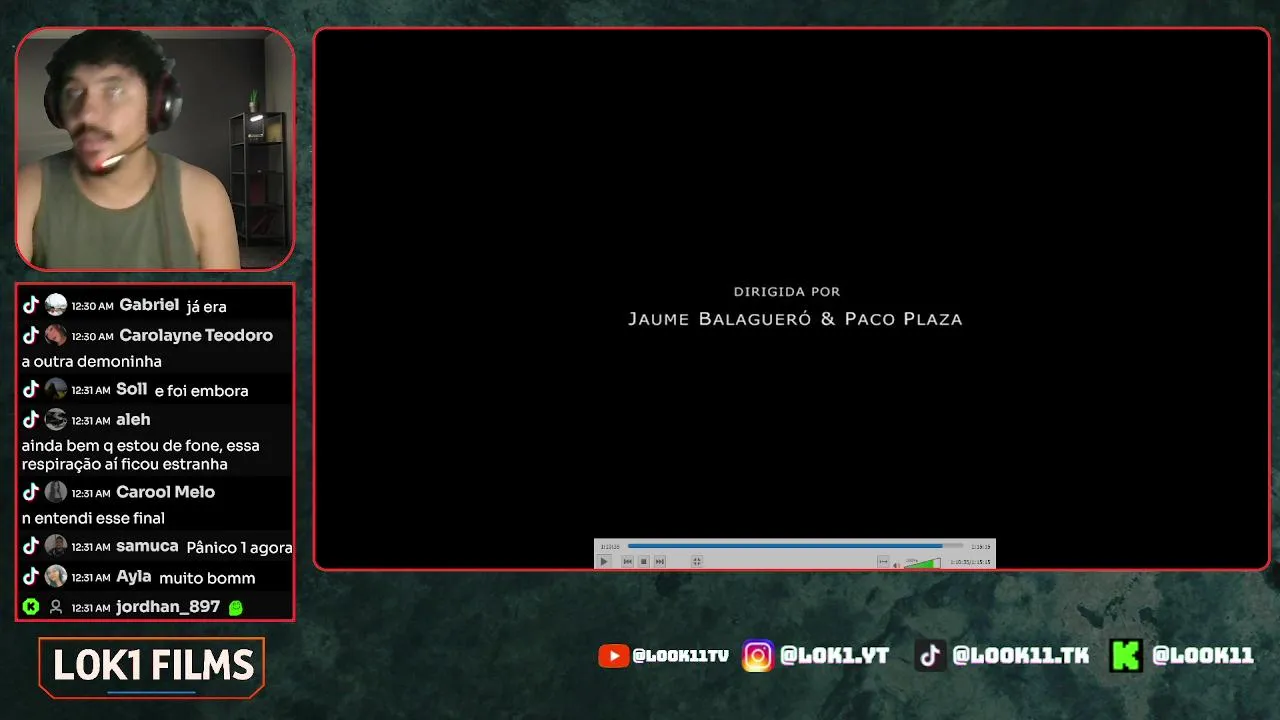
Task: Click the username Carool Melo in chat
Action: [x=166, y=492]
